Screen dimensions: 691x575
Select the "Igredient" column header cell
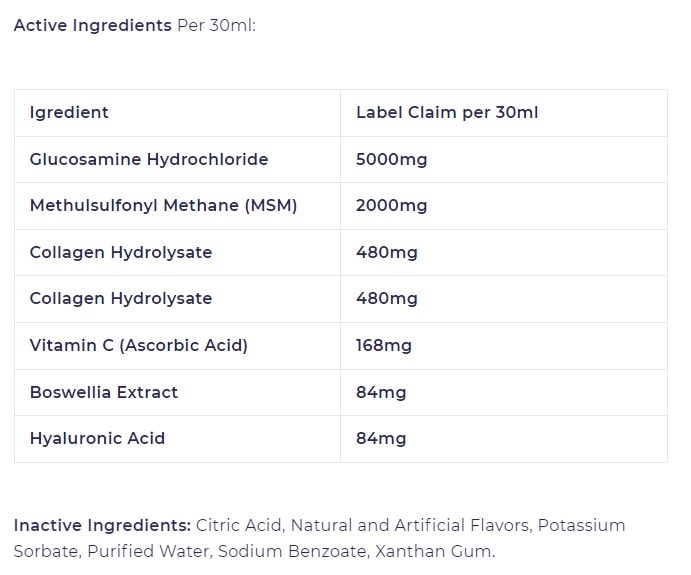coord(69,113)
